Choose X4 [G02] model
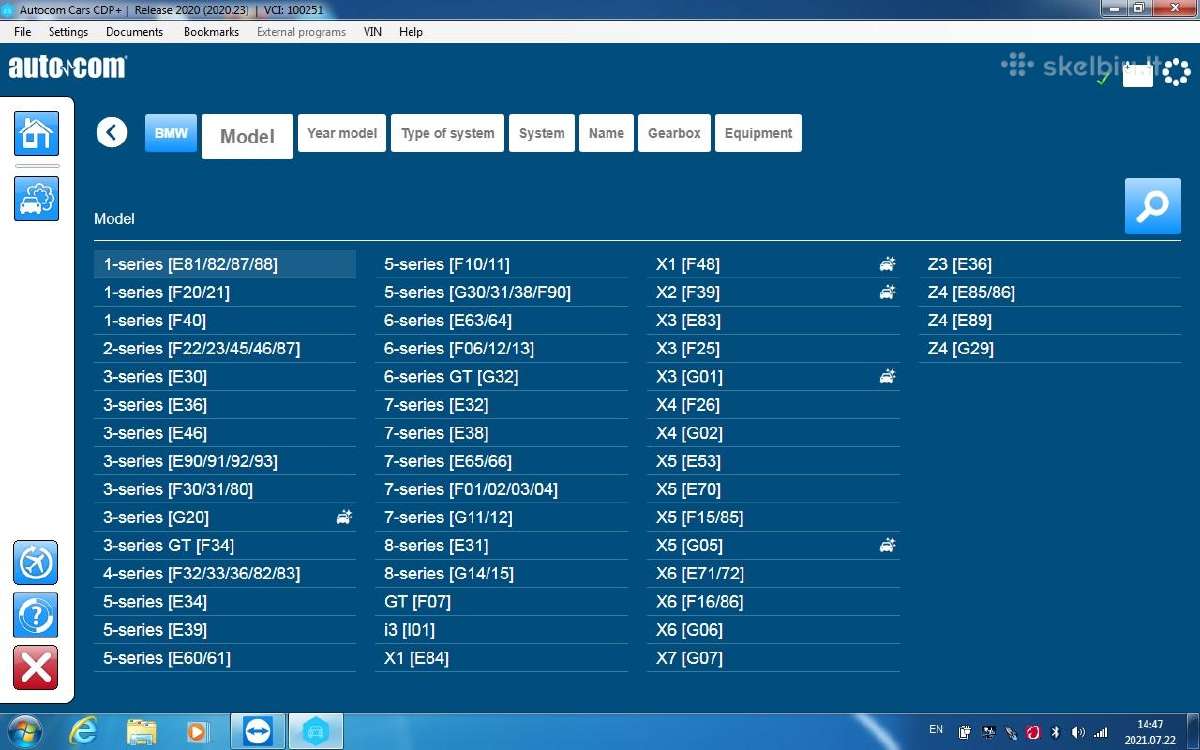The width and height of the screenshot is (1200, 750). click(x=773, y=433)
